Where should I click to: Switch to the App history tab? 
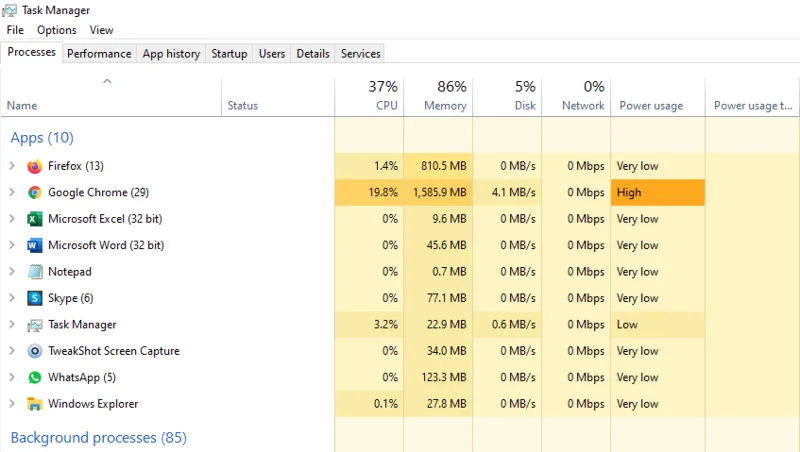tap(171, 54)
